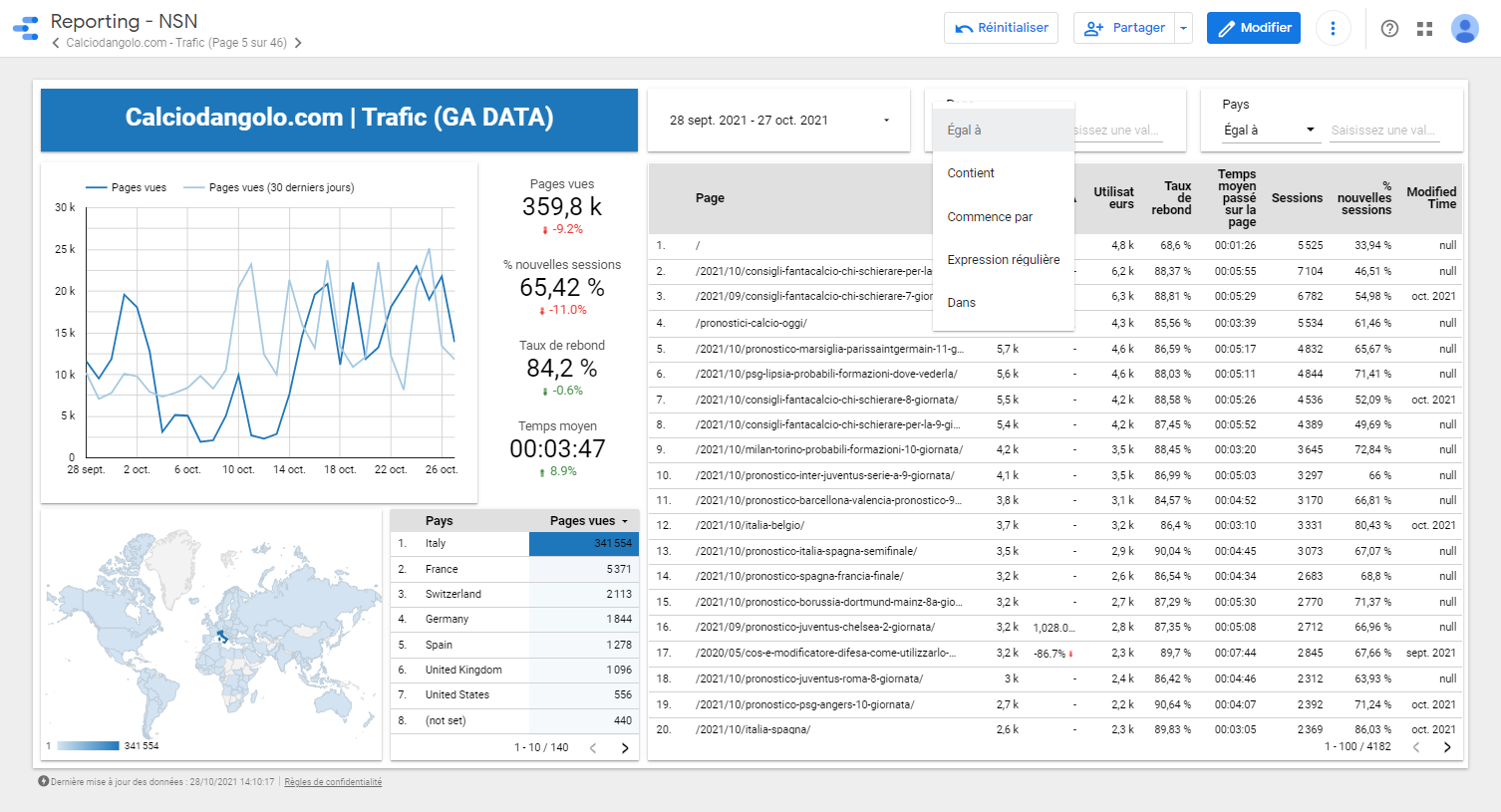Screen dimensions: 1501x812
Task: Go to next page of country table
Action: tap(625, 747)
